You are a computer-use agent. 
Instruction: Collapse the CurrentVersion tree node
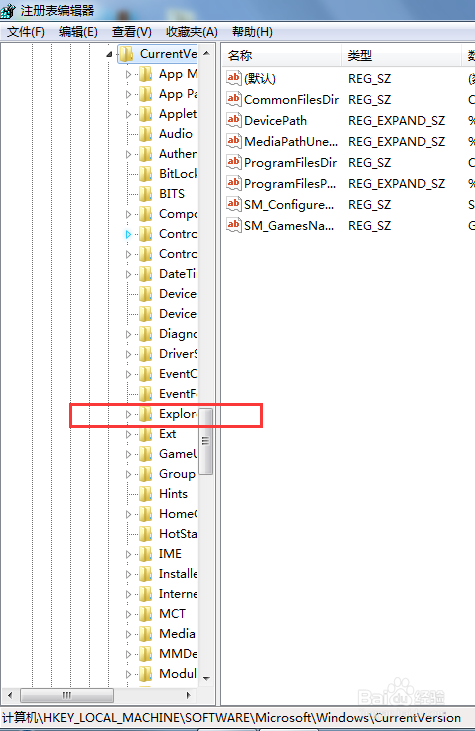tap(109, 55)
